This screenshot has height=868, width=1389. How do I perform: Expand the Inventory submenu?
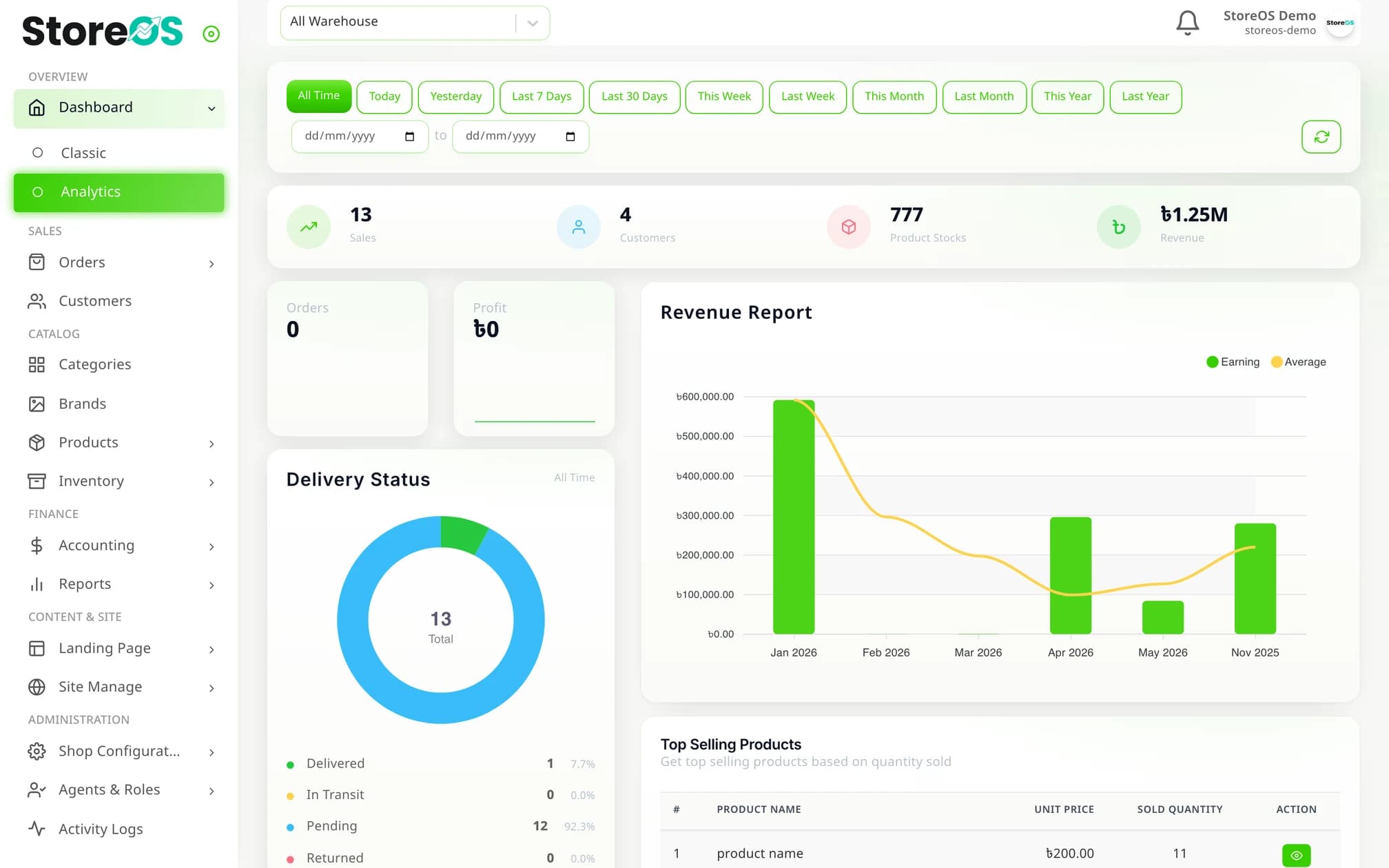point(119,482)
